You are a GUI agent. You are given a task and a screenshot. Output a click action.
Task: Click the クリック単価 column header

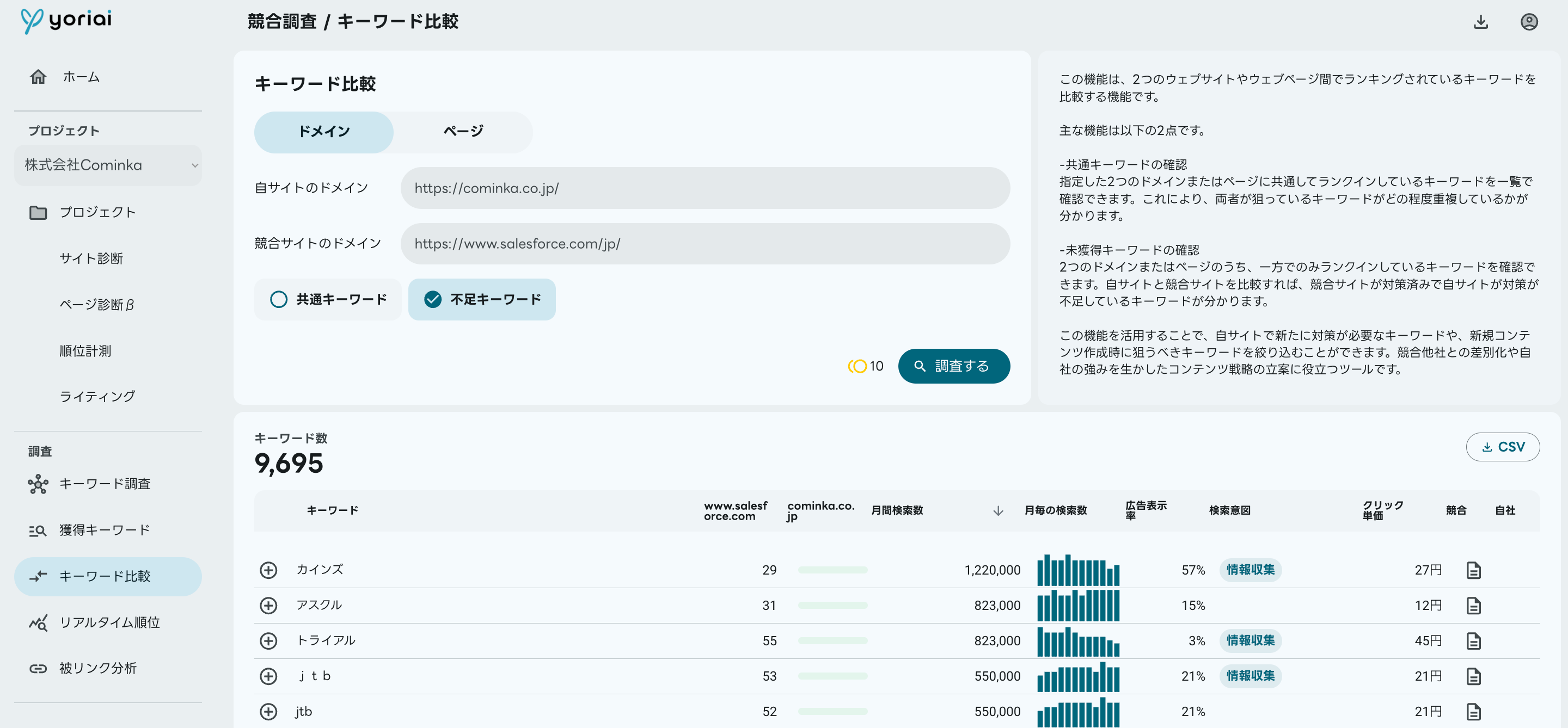1382,510
